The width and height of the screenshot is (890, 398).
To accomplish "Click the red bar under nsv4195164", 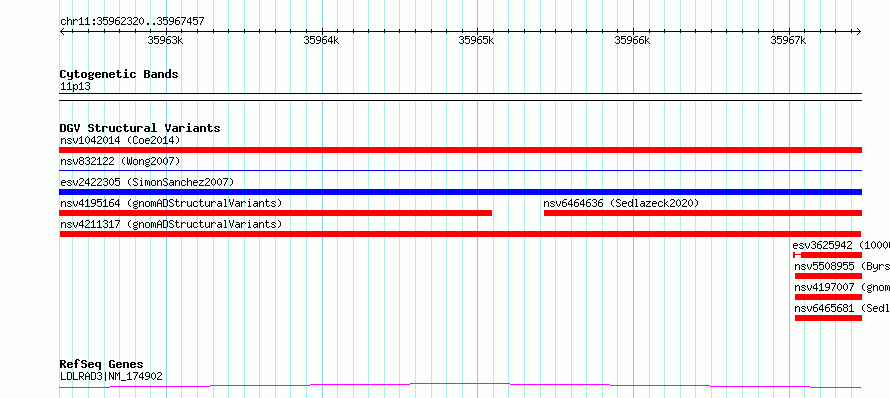I will point(275,213).
